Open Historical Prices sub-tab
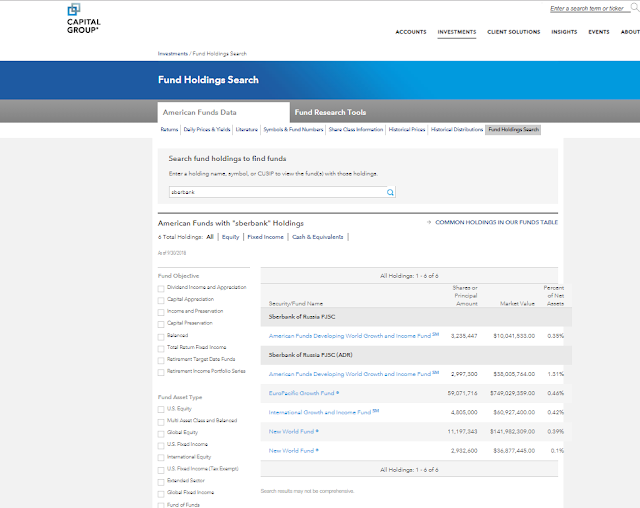 tap(407, 129)
